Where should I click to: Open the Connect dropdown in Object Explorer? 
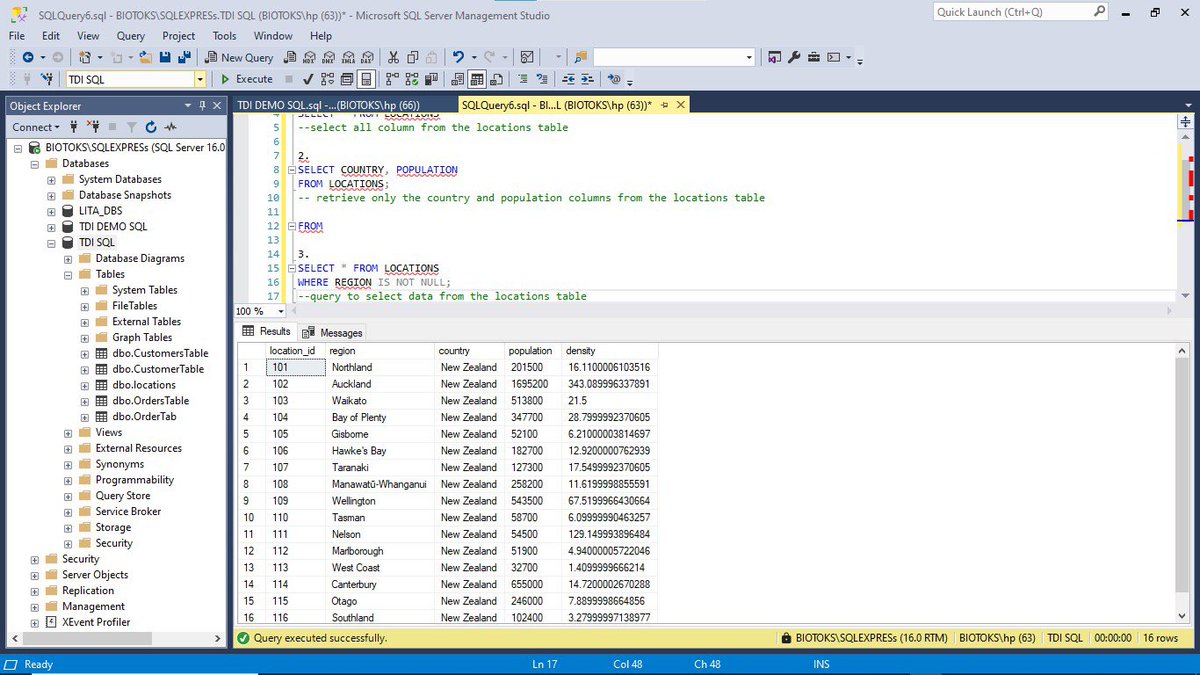(35, 127)
